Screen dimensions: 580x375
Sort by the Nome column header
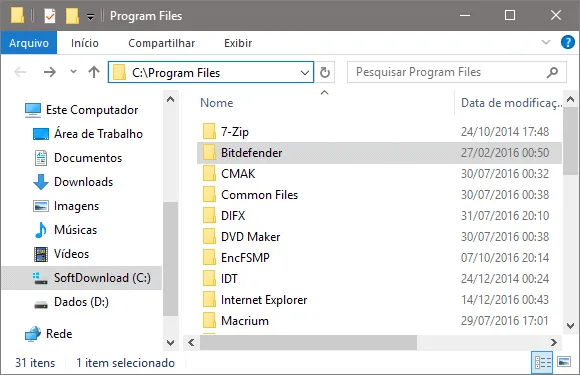coord(216,103)
